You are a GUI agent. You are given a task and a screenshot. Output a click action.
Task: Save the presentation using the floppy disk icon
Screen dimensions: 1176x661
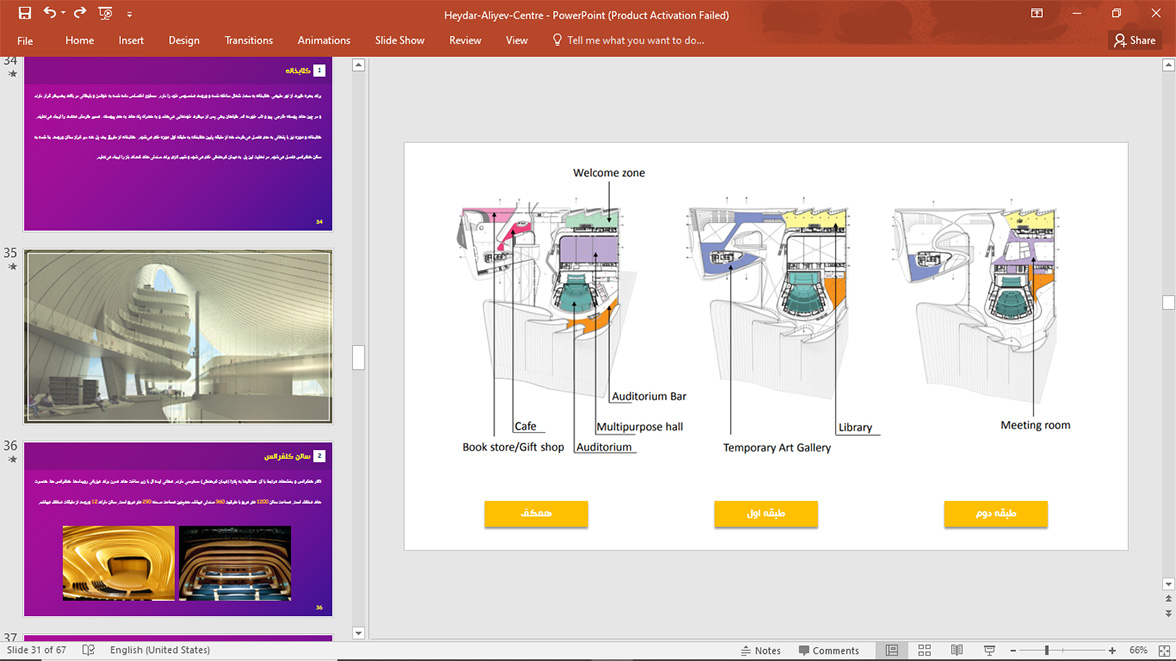point(25,13)
